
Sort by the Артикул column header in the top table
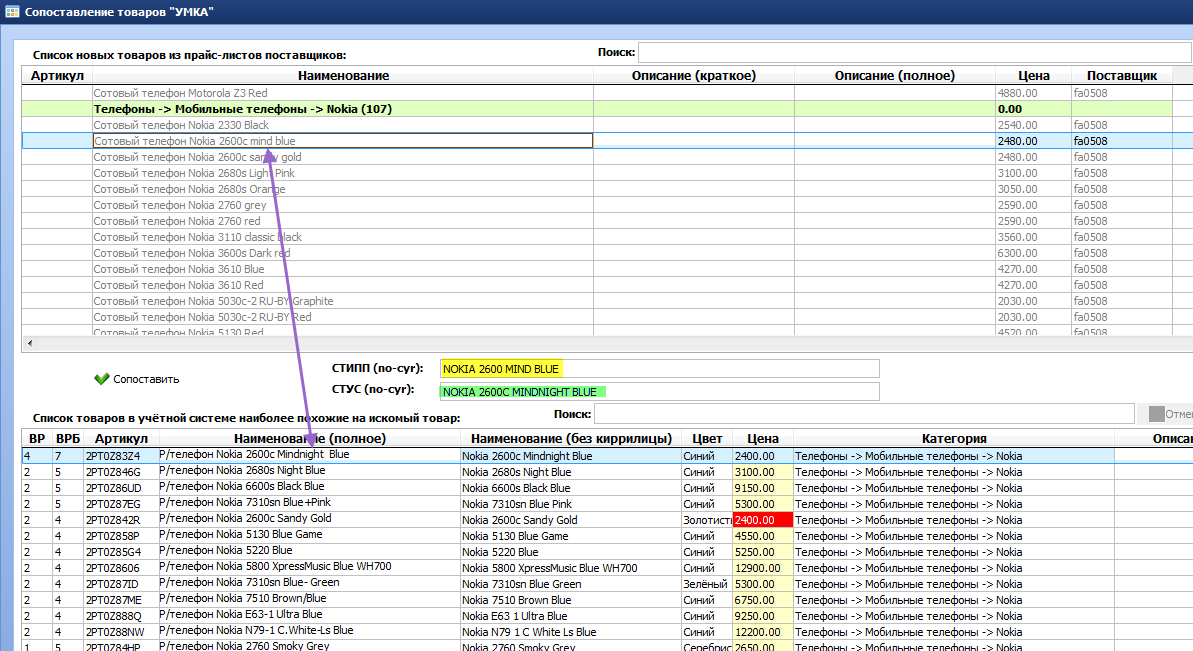57,75
